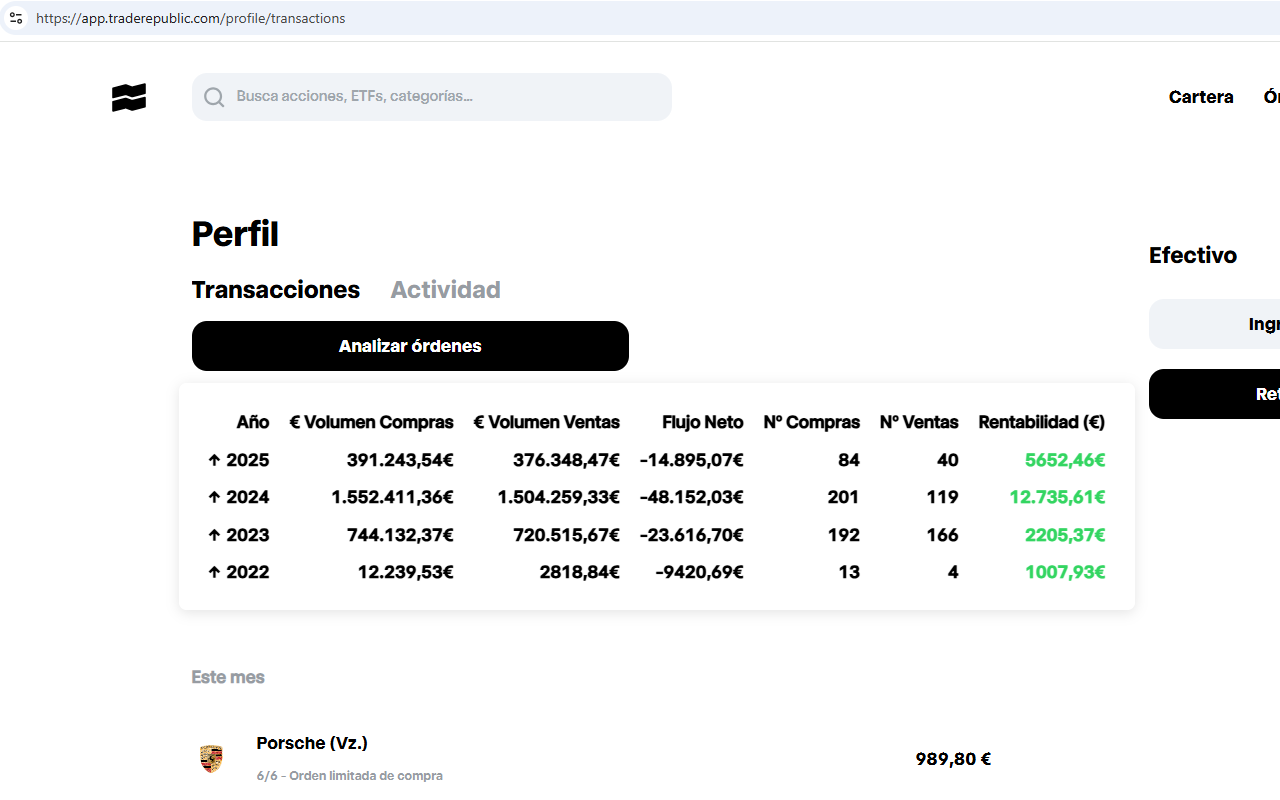Click the Rentabilidad (€) column header
Viewport: 1280px width, 800px height.
tap(1041, 422)
